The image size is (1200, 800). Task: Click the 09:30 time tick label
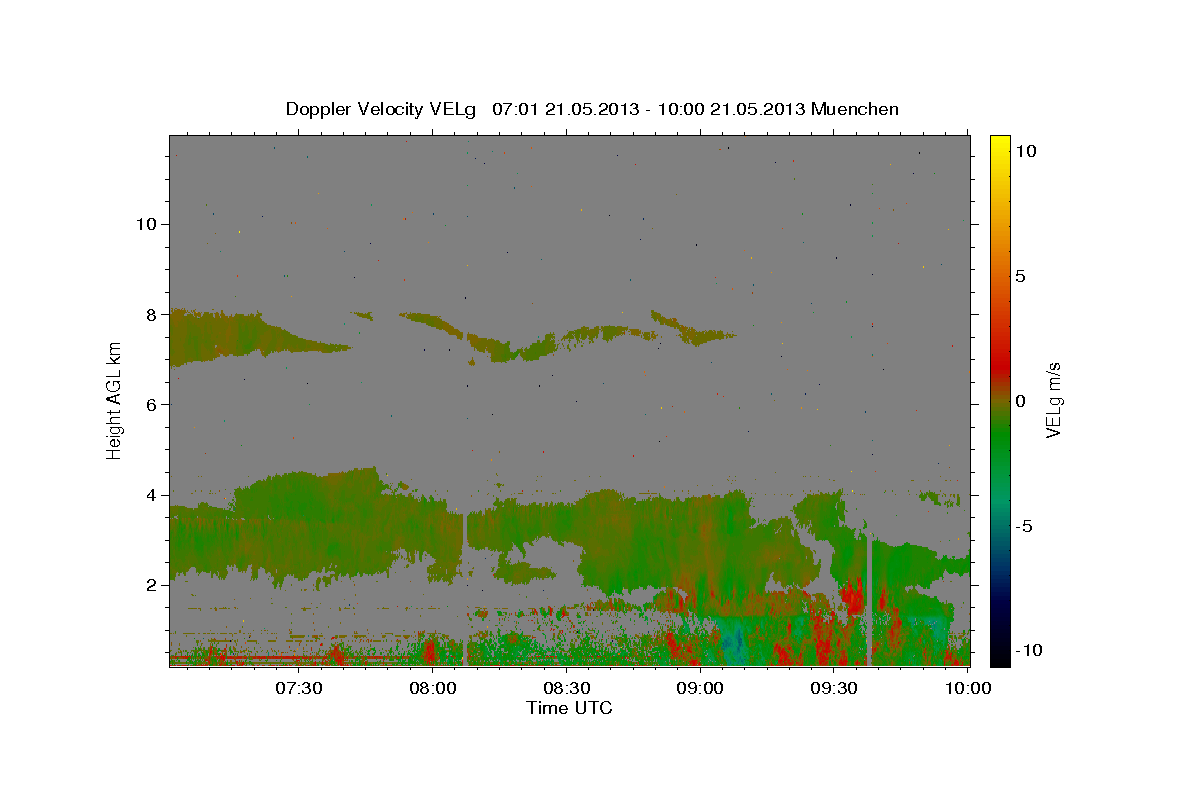[833, 688]
